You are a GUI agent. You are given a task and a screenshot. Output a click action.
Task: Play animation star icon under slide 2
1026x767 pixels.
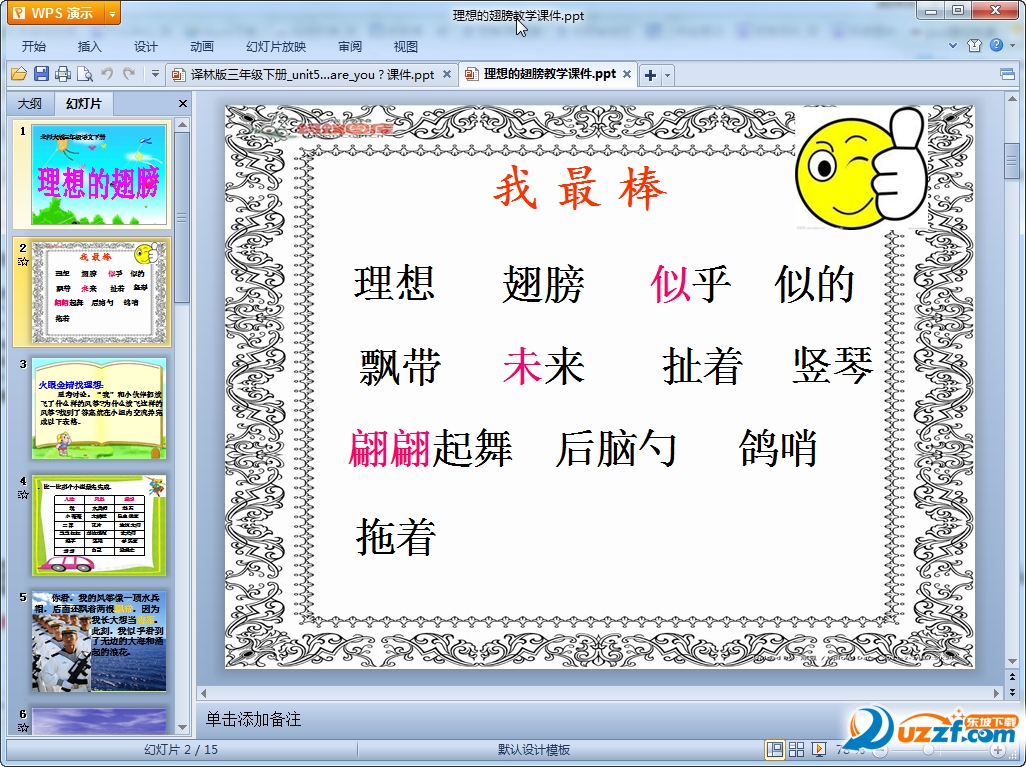(x=23, y=262)
